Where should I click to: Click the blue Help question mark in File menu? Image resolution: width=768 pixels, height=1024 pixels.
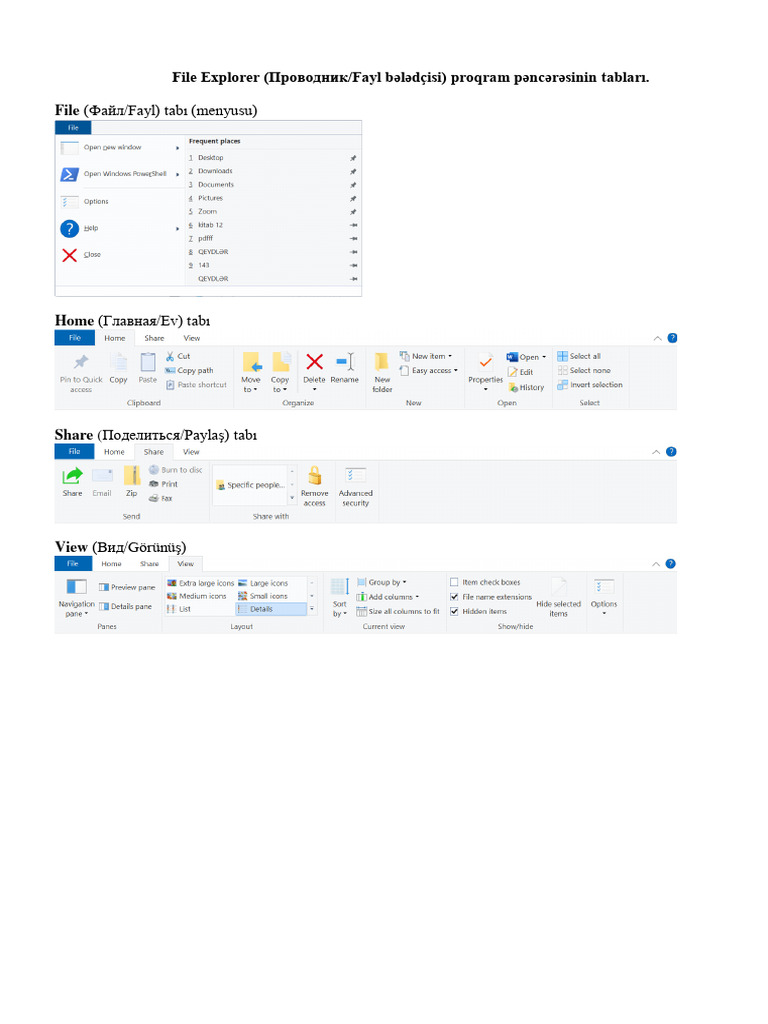[x=69, y=229]
